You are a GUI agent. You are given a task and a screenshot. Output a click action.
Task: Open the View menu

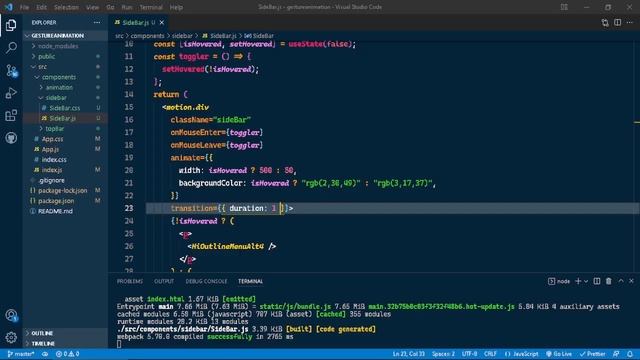pos(93,7)
